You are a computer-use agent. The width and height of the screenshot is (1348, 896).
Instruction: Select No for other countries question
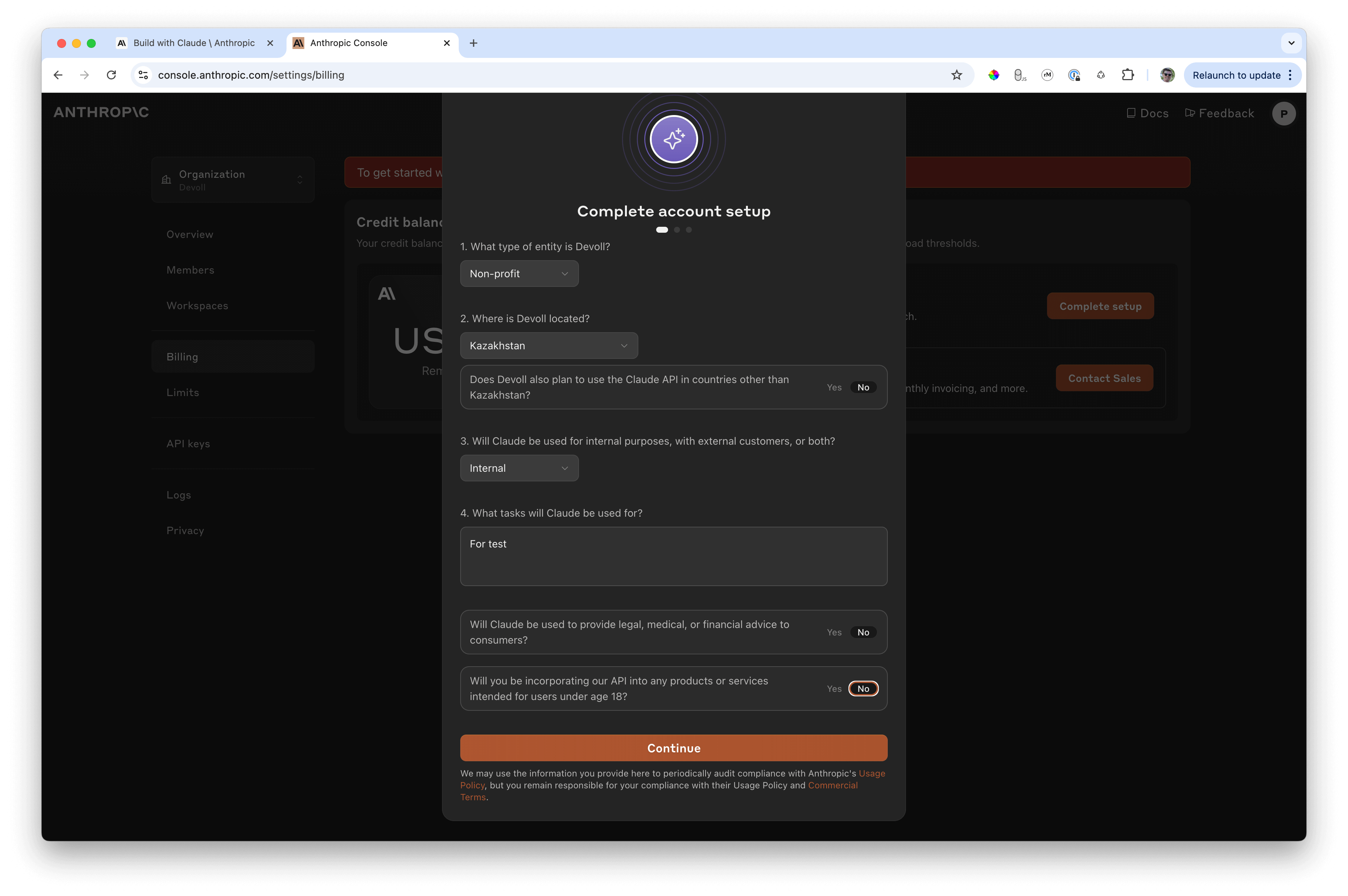click(863, 387)
